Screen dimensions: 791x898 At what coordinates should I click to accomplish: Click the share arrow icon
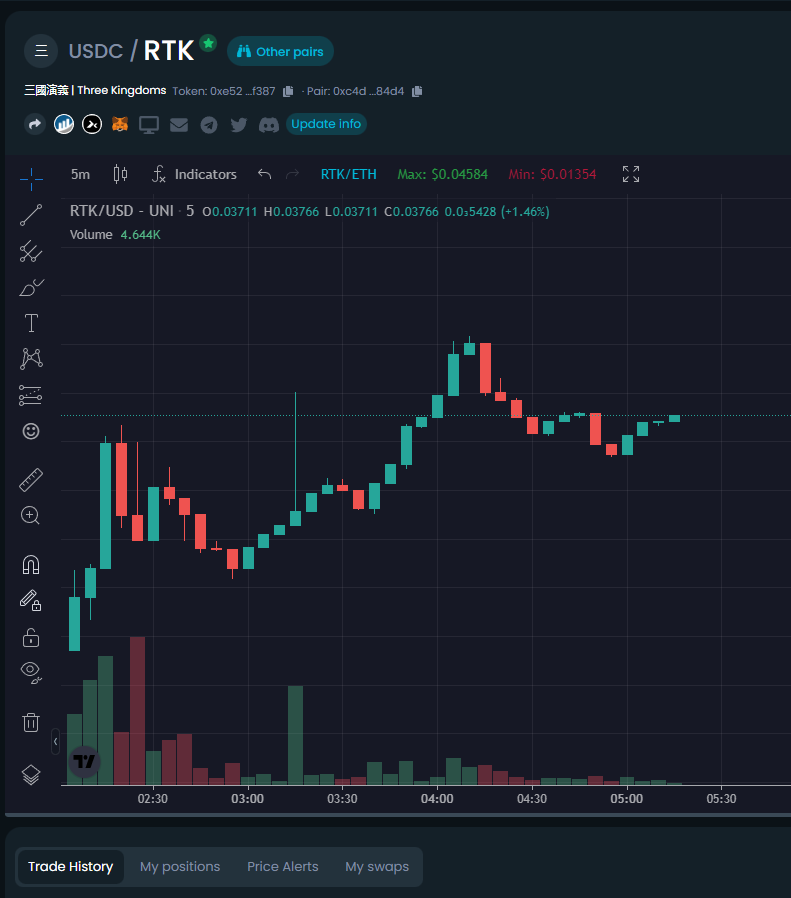[35, 124]
